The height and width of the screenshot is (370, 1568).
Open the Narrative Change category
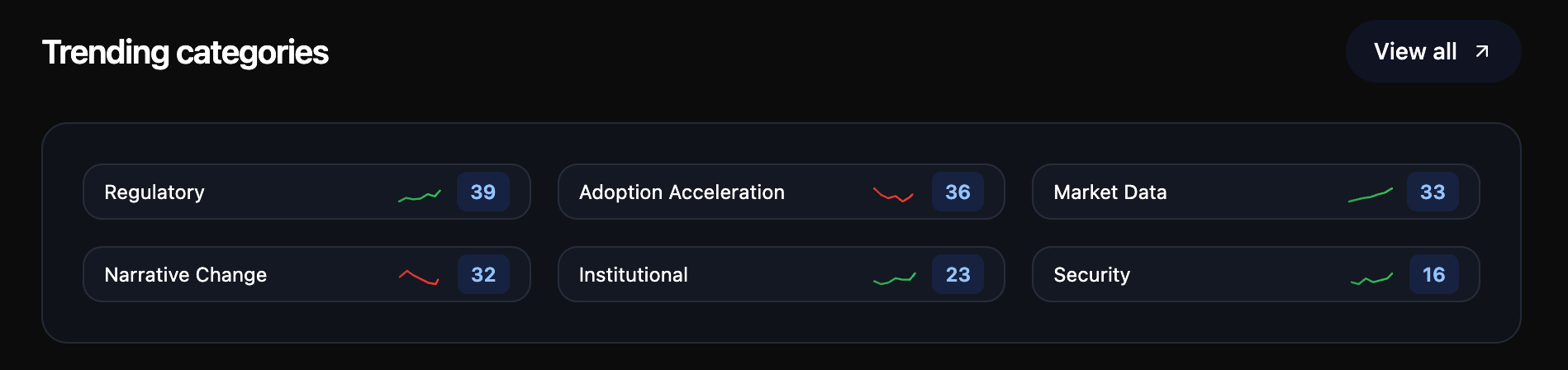[x=186, y=275]
